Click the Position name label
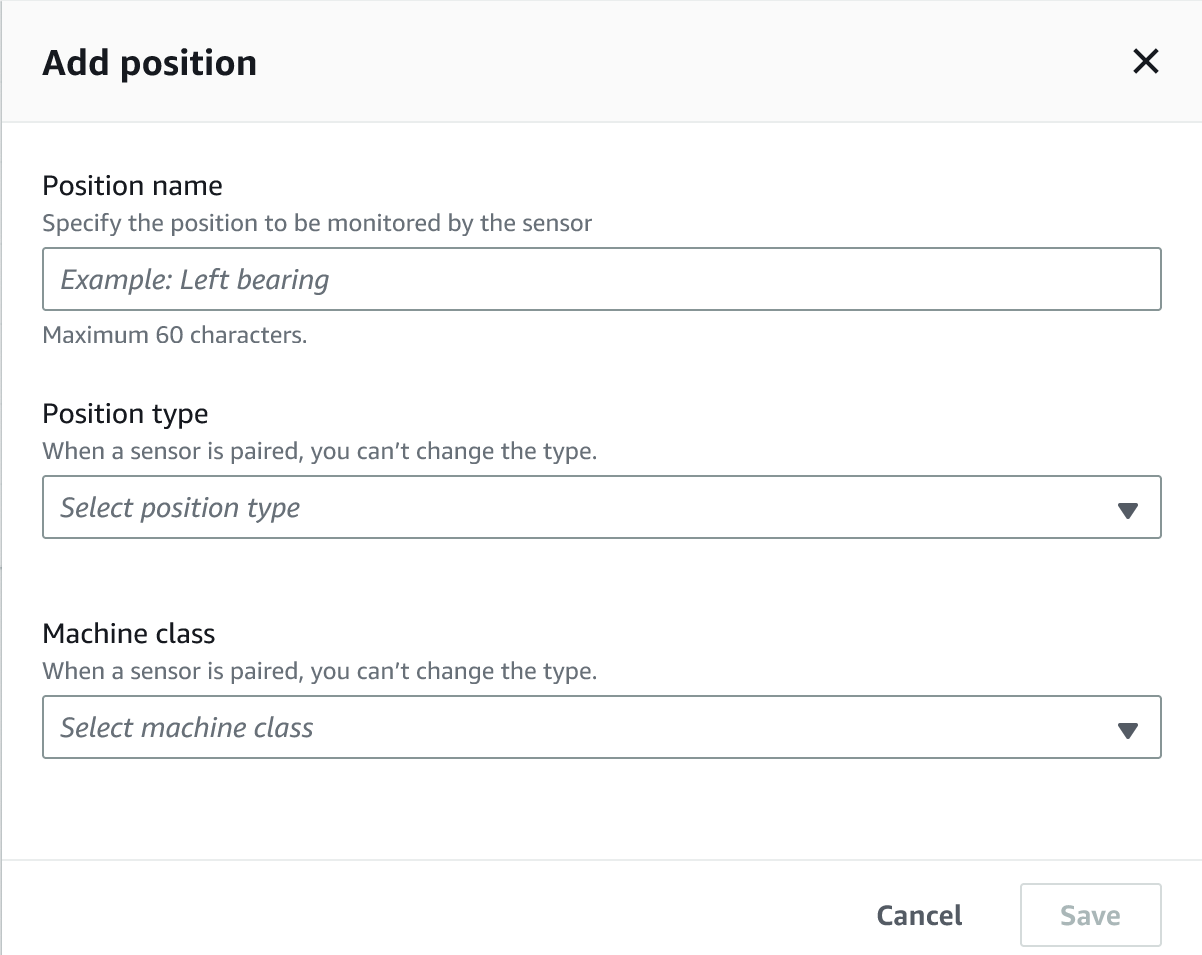1202x955 pixels. (x=132, y=186)
